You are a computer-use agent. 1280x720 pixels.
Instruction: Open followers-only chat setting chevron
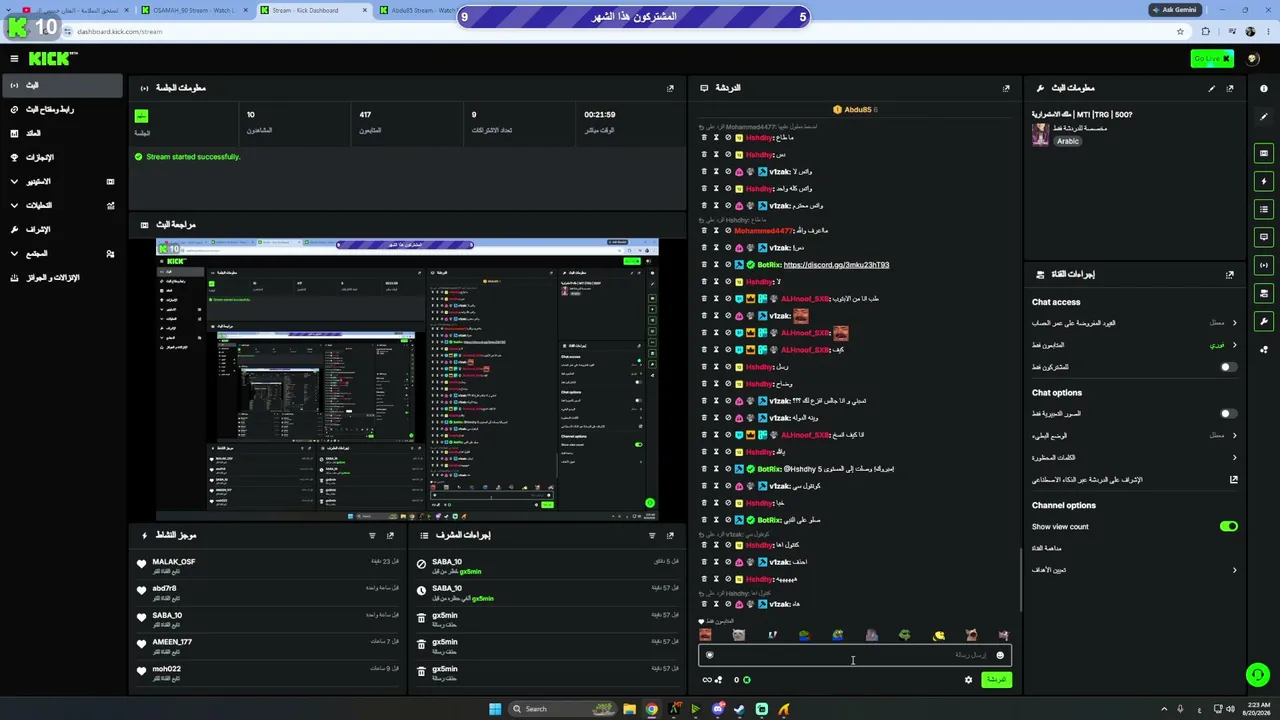1234,345
